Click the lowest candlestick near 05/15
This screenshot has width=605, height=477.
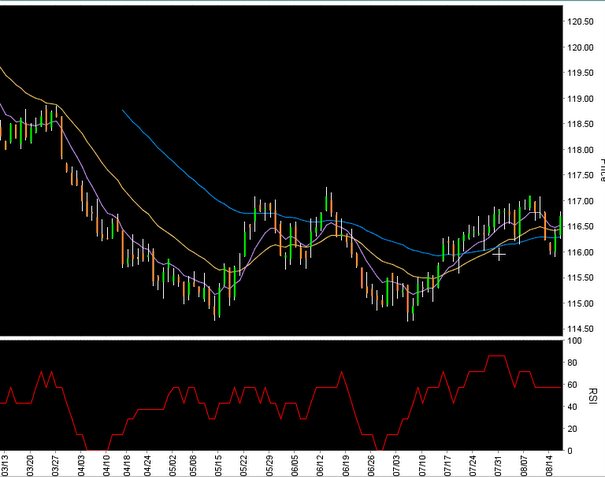(x=215, y=308)
